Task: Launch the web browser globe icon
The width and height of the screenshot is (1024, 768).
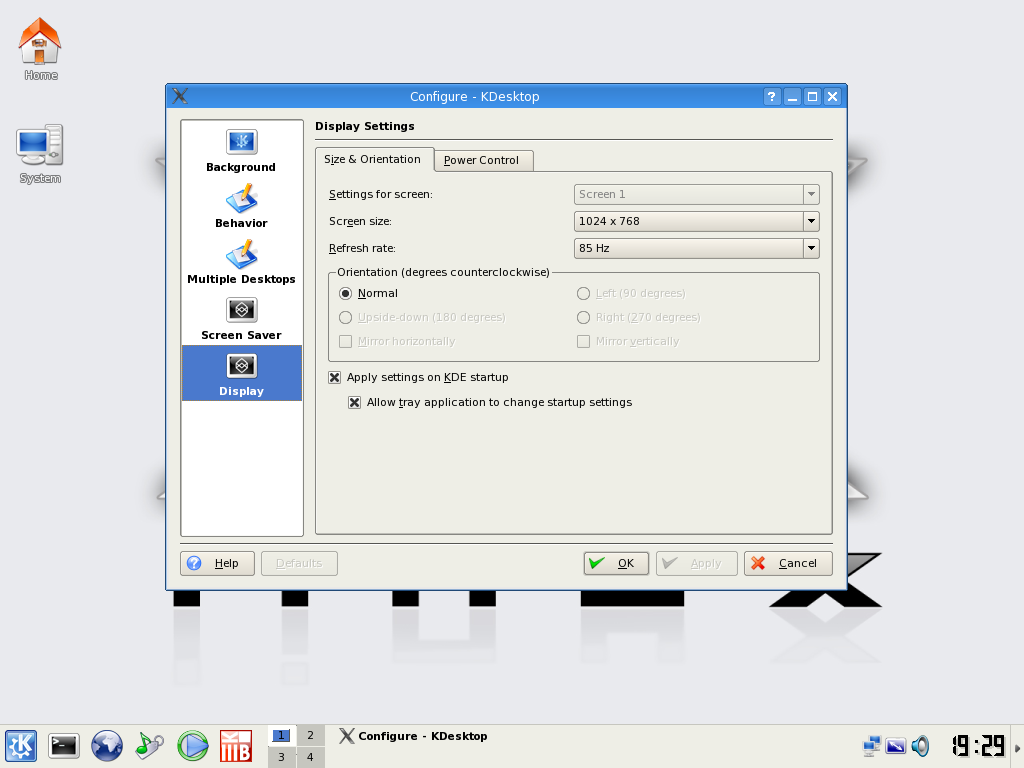Action: [x=106, y=745]
